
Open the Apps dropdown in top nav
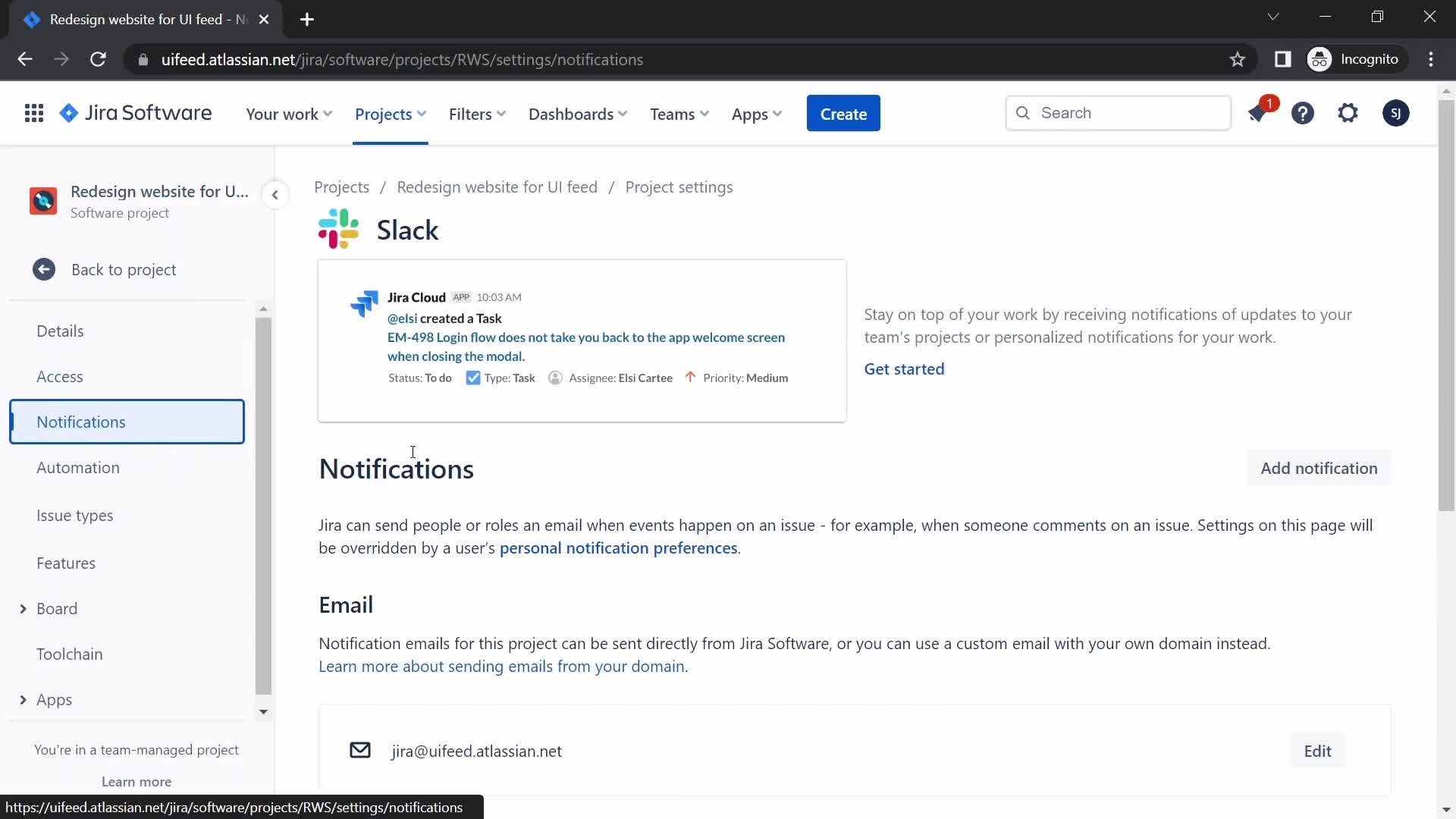pos(756,114)
